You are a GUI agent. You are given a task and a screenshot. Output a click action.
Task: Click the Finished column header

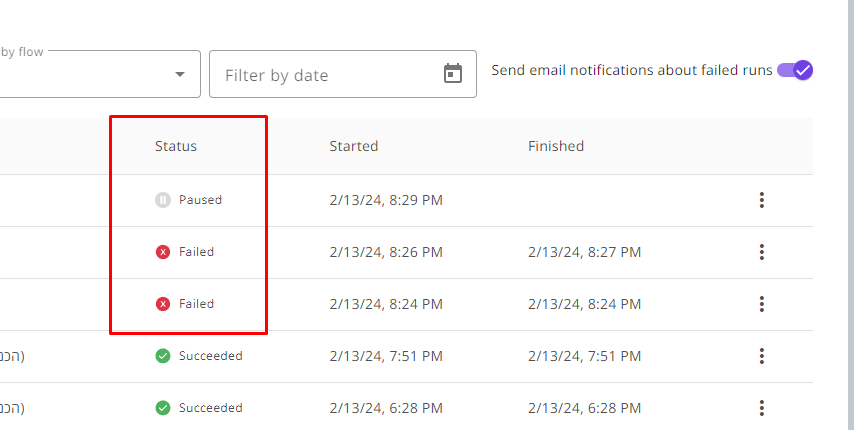(x=556, y=146)
